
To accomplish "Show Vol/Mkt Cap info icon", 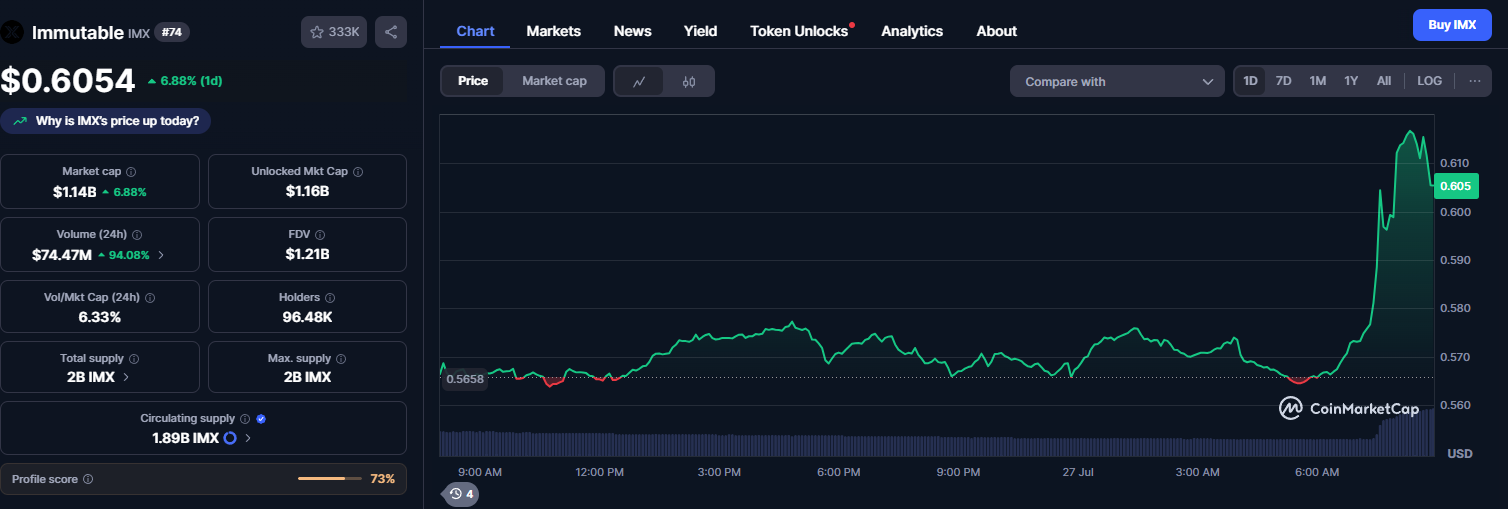I will click(150, 298).
